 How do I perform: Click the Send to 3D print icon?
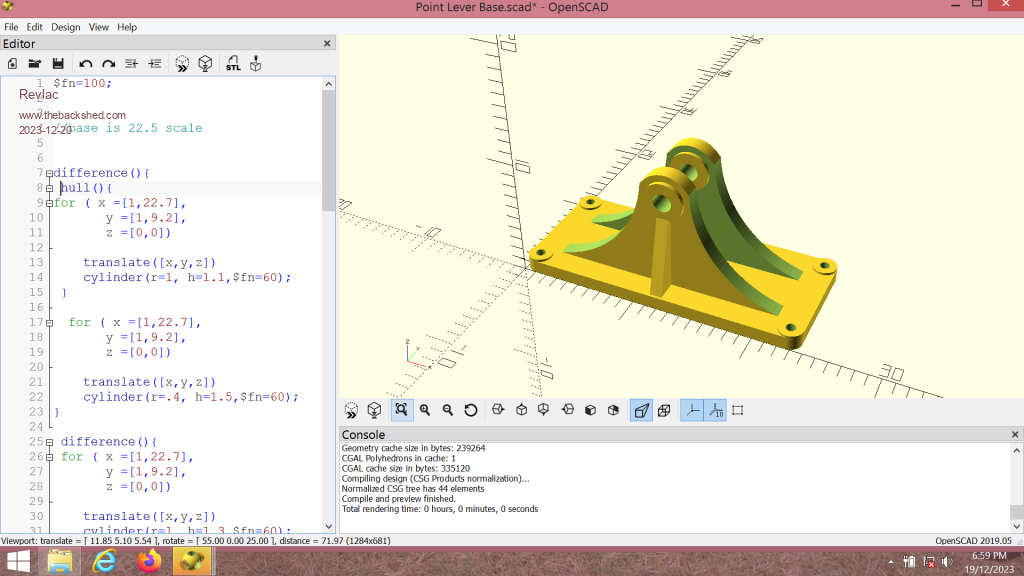coord(256,64)
